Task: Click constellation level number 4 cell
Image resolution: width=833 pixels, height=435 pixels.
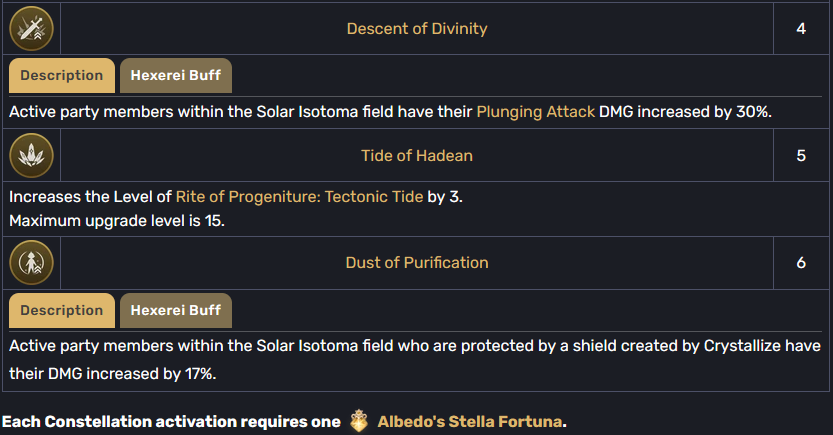Action: 801,29
